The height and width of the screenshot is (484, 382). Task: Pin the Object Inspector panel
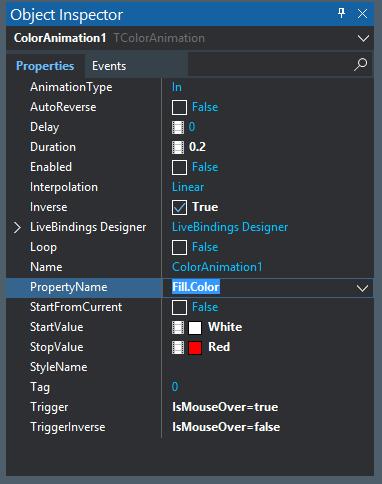click(342, 13)
